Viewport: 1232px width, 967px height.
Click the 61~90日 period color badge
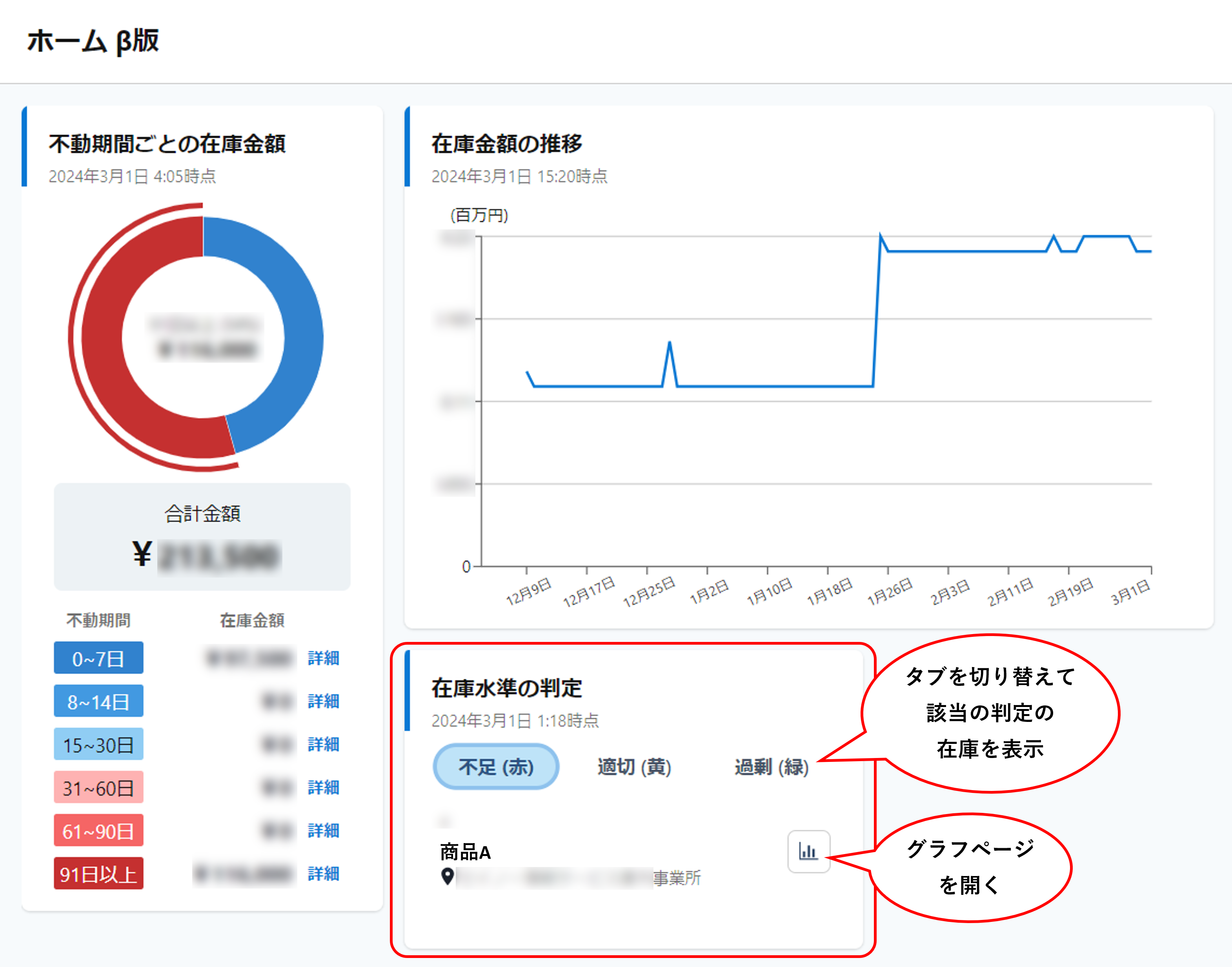(x=98, y=831)
